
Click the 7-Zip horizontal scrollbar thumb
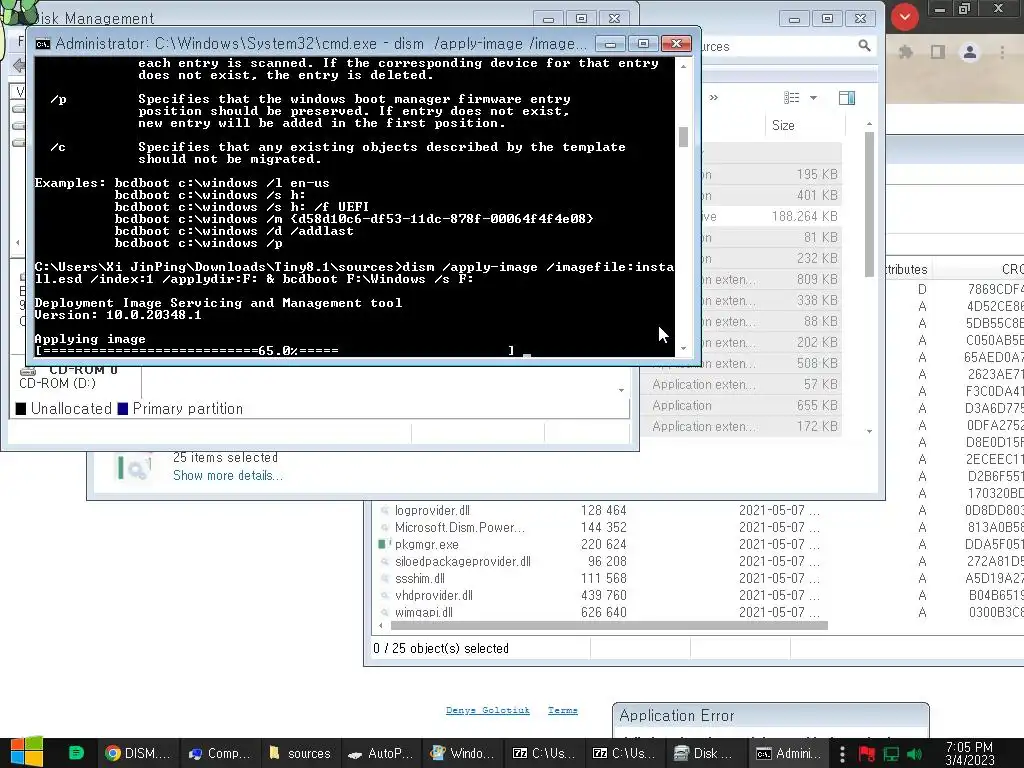click(x=609, y=626)
